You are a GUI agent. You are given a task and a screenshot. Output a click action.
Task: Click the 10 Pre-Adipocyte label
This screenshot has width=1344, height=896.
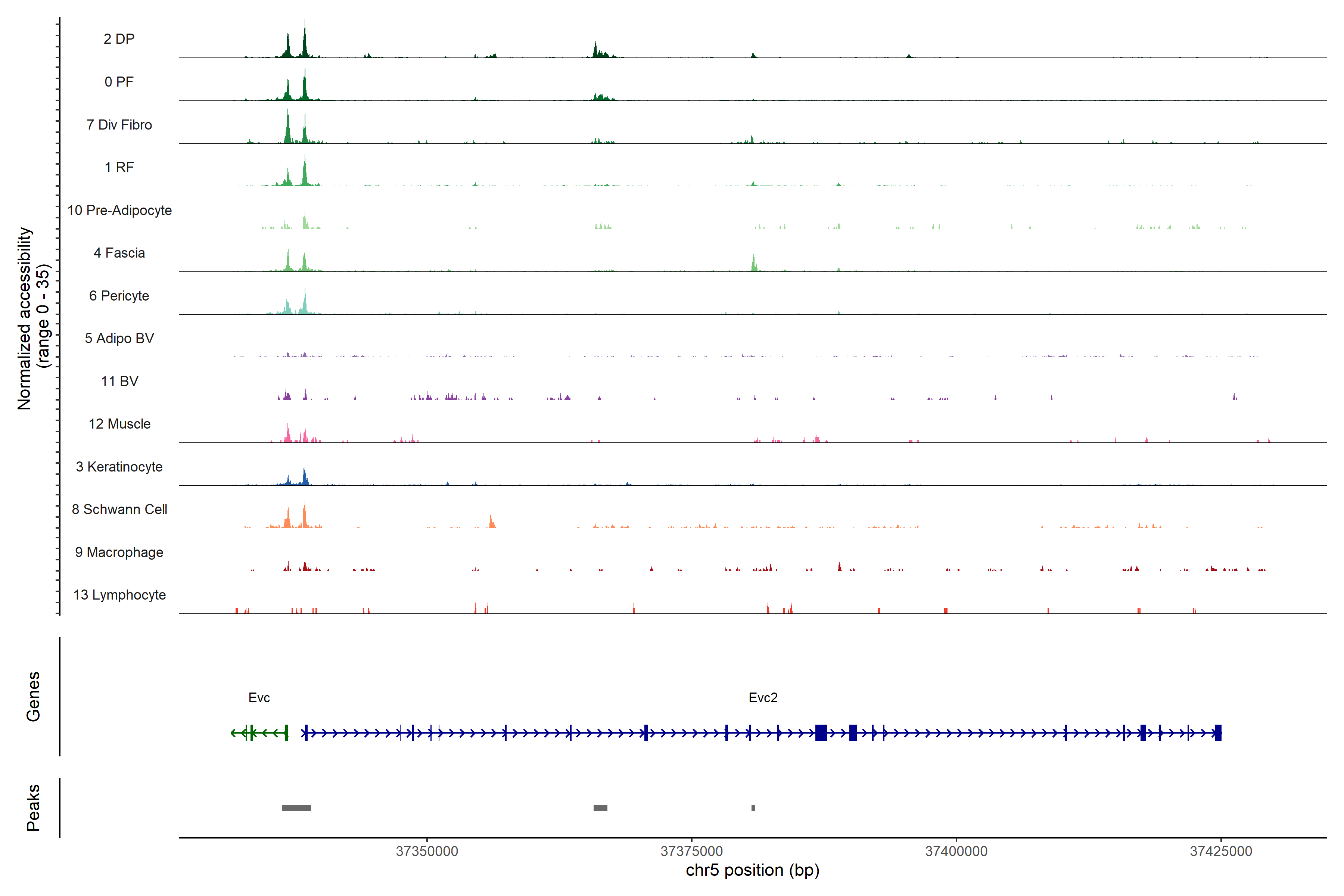[119, 210]
